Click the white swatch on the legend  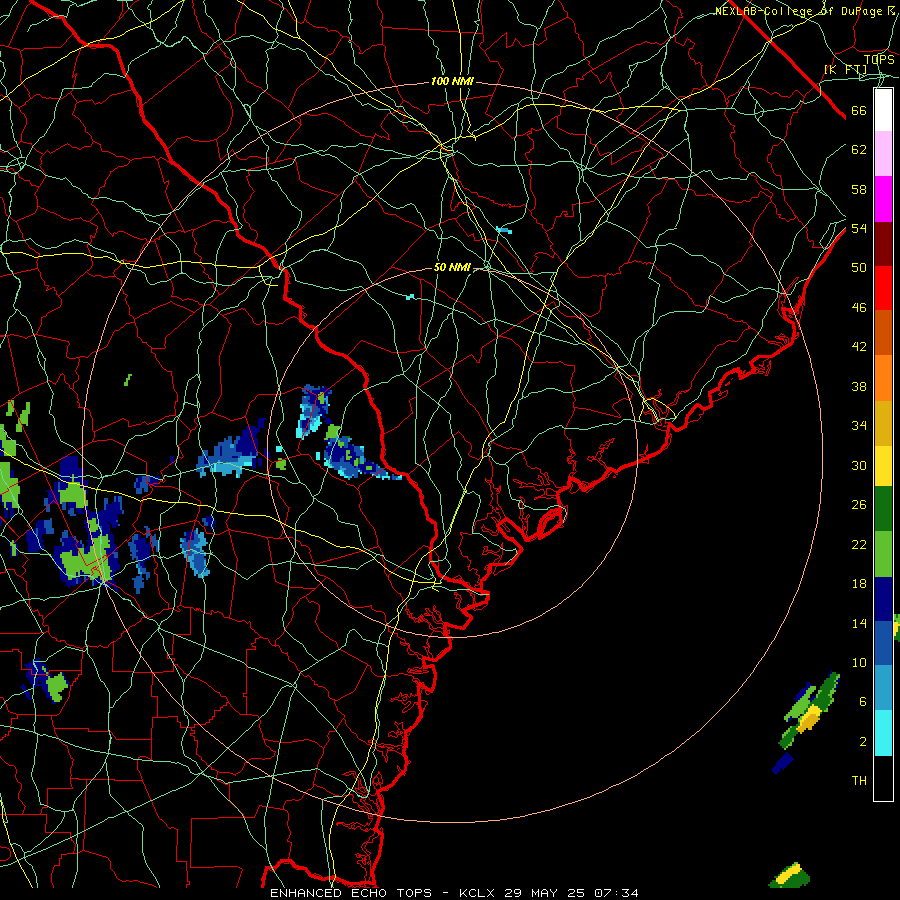883,110
